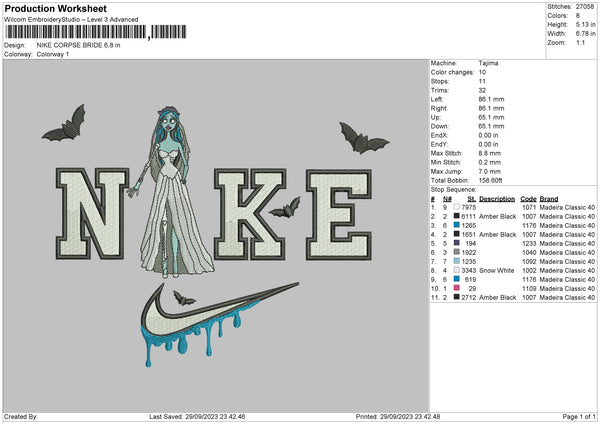
Task: Select Wilcom EmbroideryStudio Level 3 Advanced text
Action: (71, 20)
